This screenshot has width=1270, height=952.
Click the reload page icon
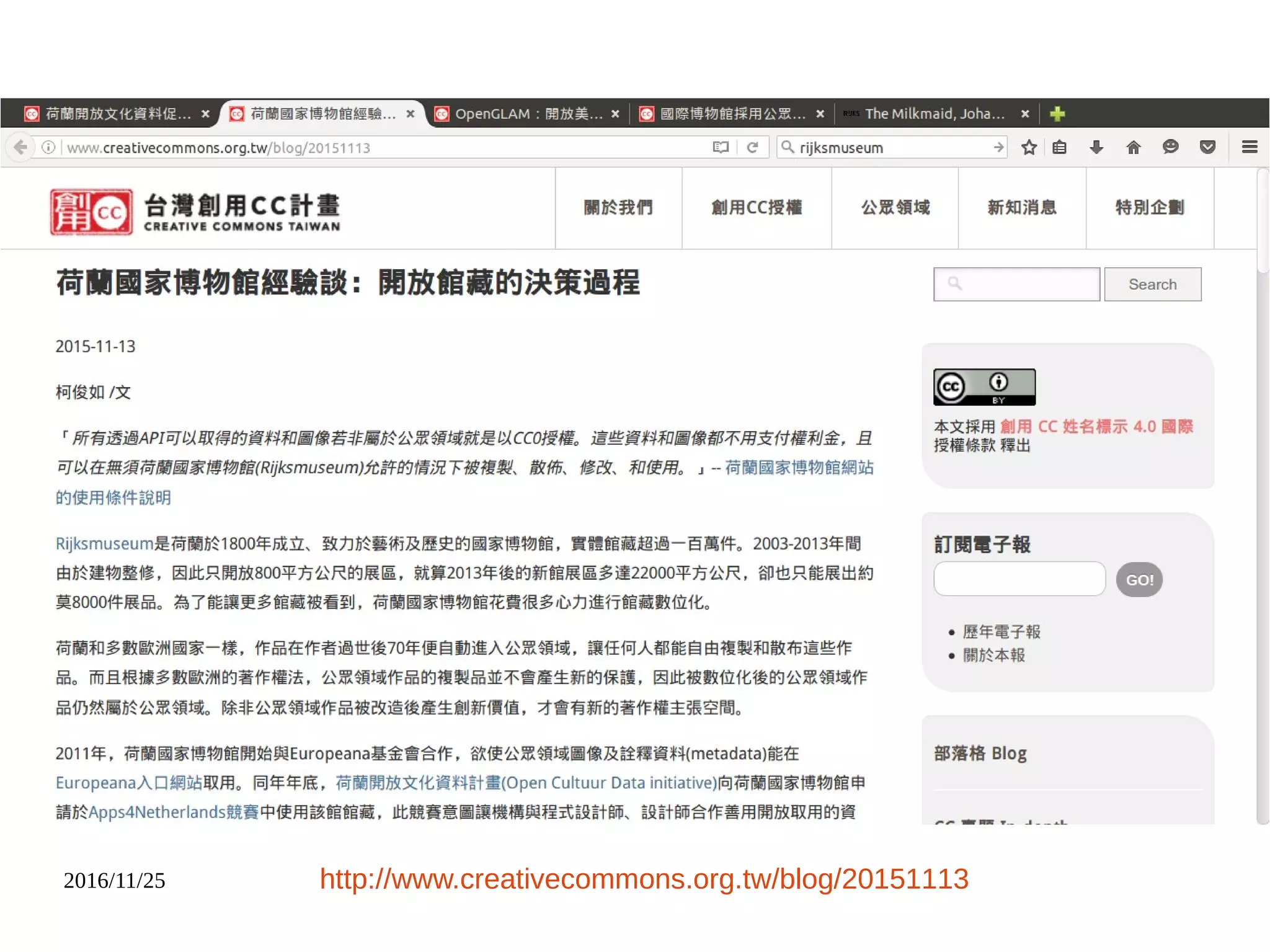point(752,148)
